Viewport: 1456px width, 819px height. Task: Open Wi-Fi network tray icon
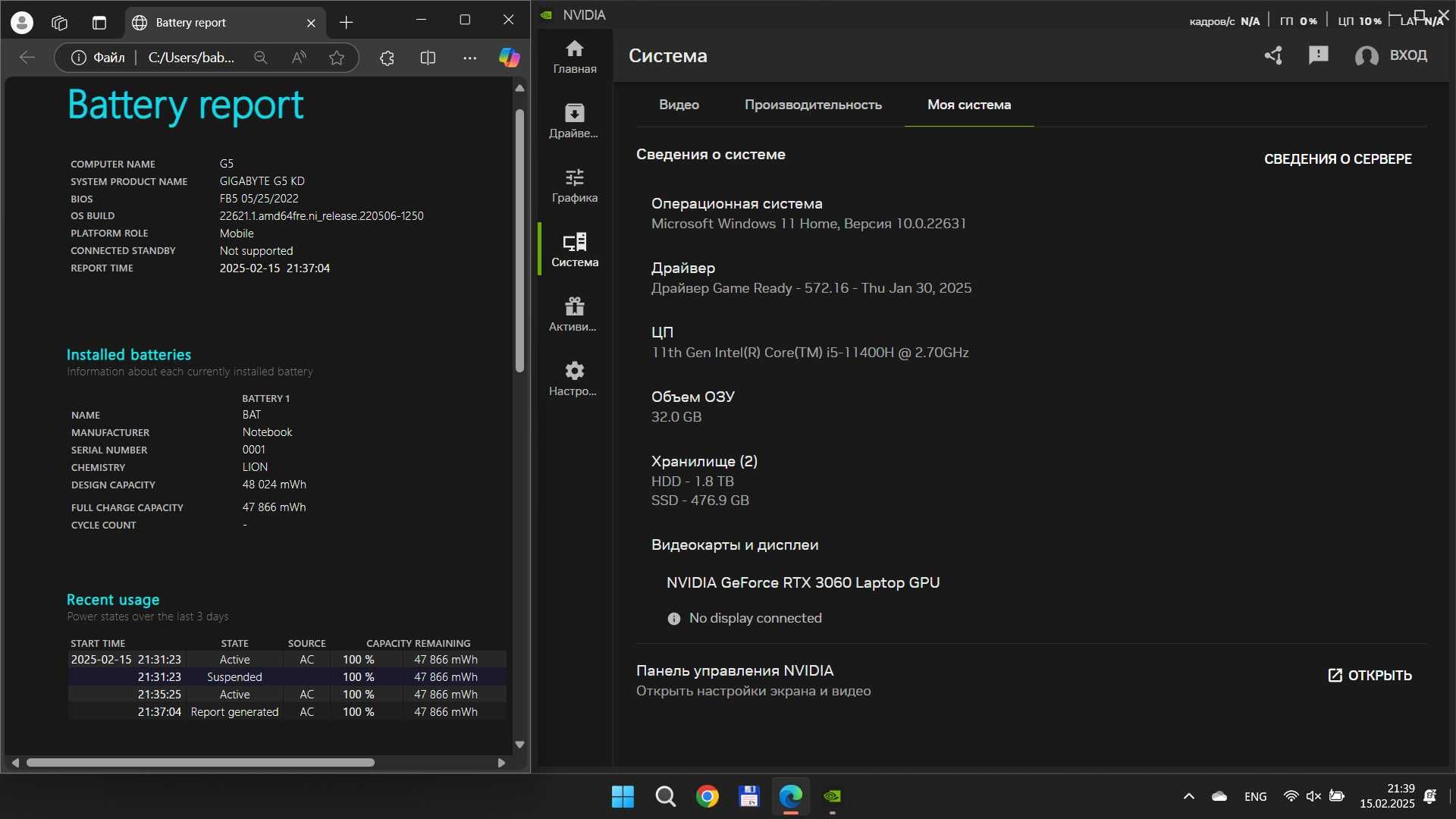pos(1291,796)
